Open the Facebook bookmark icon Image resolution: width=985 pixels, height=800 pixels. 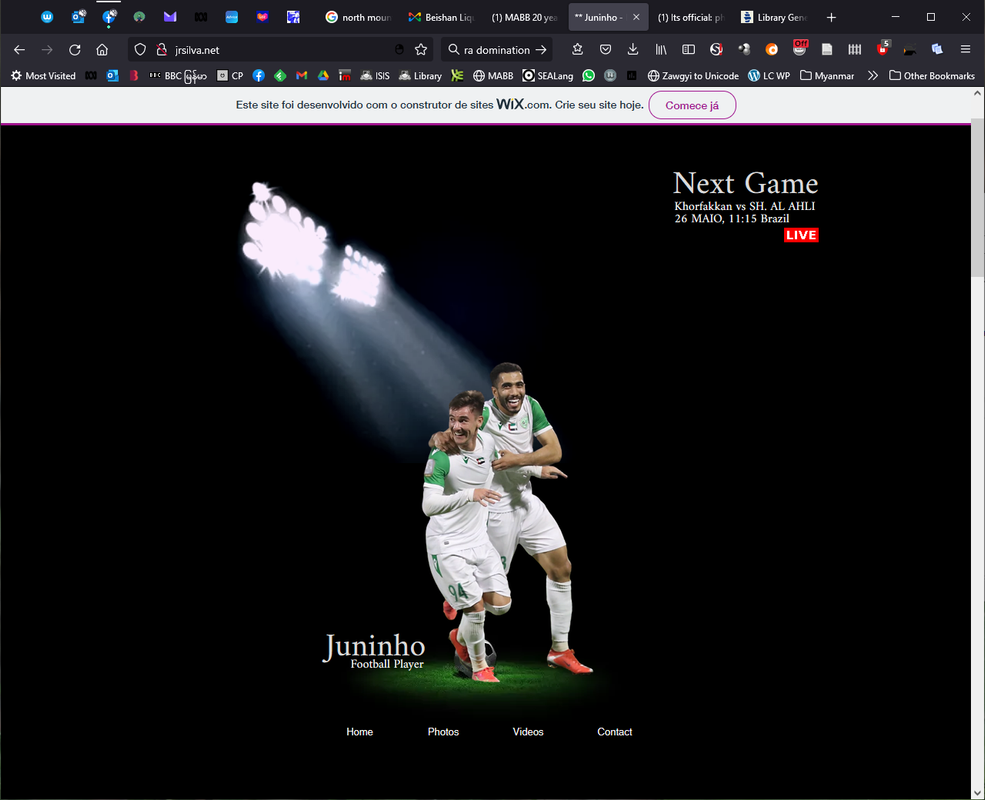coord(258,75)
